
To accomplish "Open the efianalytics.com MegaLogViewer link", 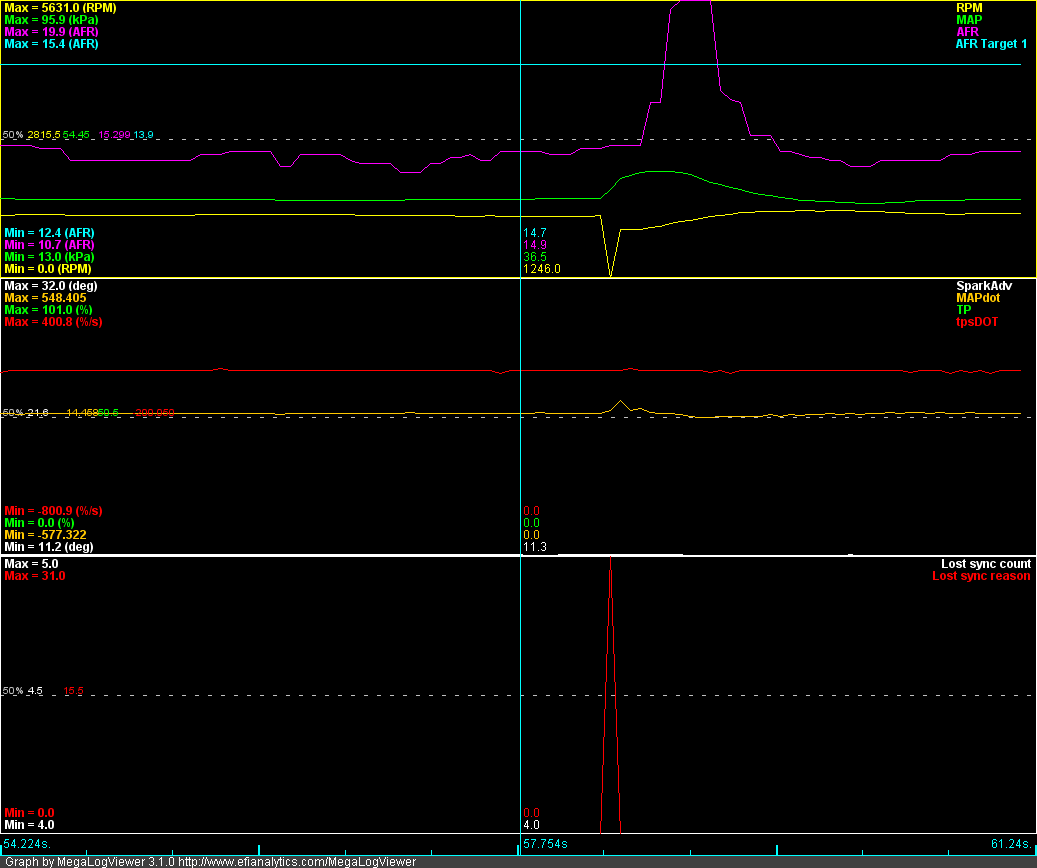I will 296,861.
